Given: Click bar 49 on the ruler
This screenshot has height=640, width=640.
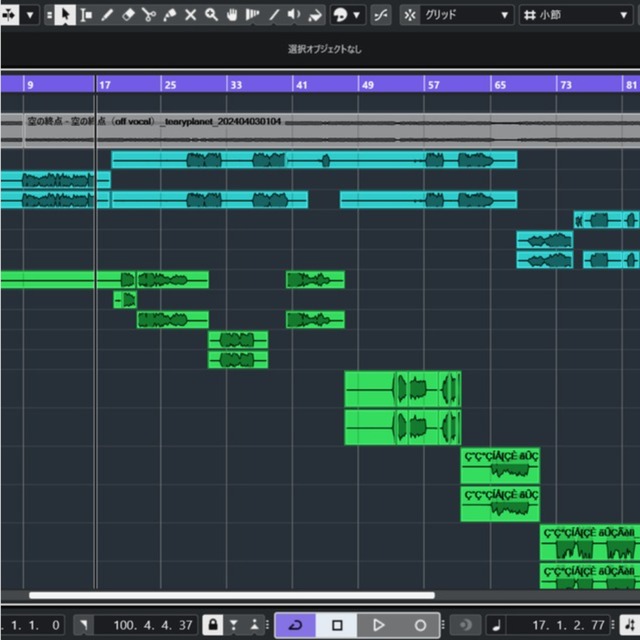Looking at the screenshot, I should point(368,85).
